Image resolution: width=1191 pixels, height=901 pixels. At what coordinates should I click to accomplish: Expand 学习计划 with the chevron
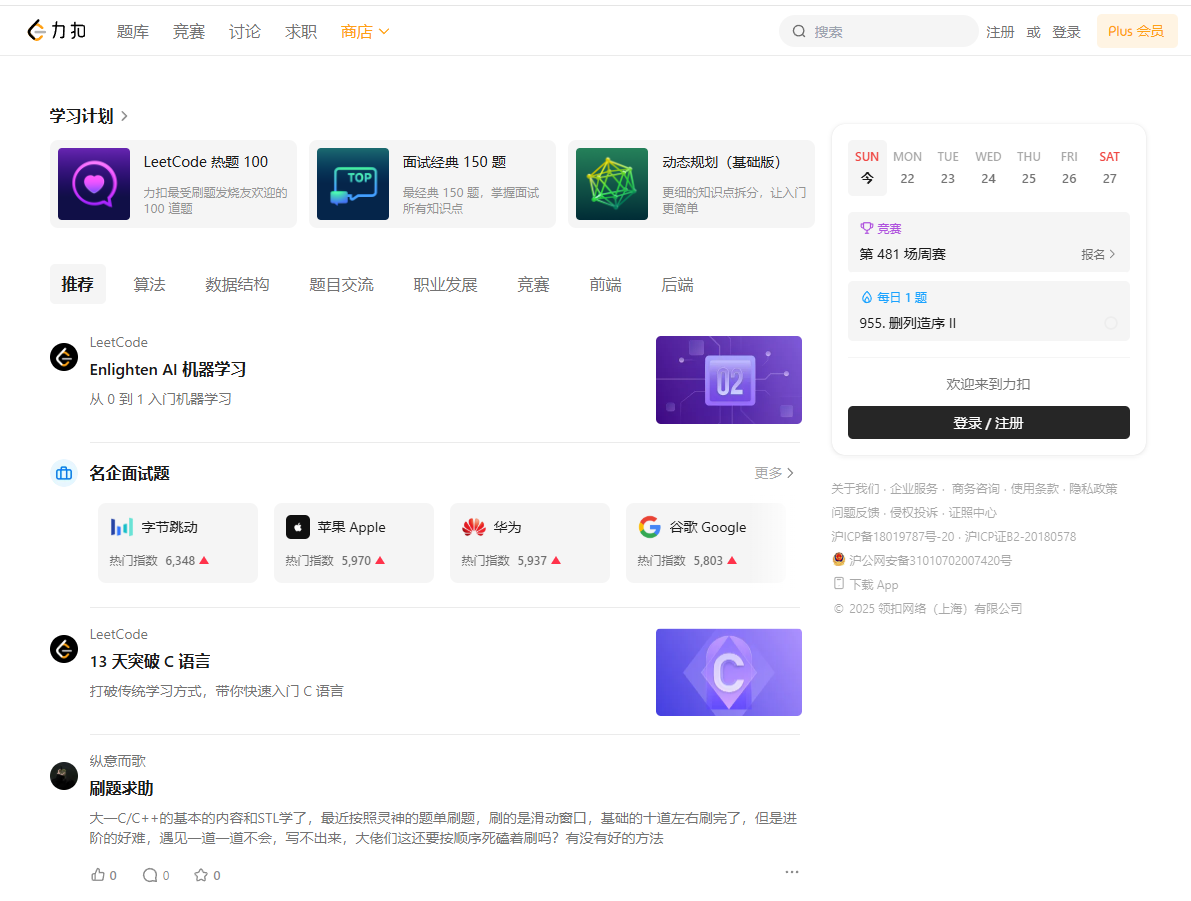[125, 116]
